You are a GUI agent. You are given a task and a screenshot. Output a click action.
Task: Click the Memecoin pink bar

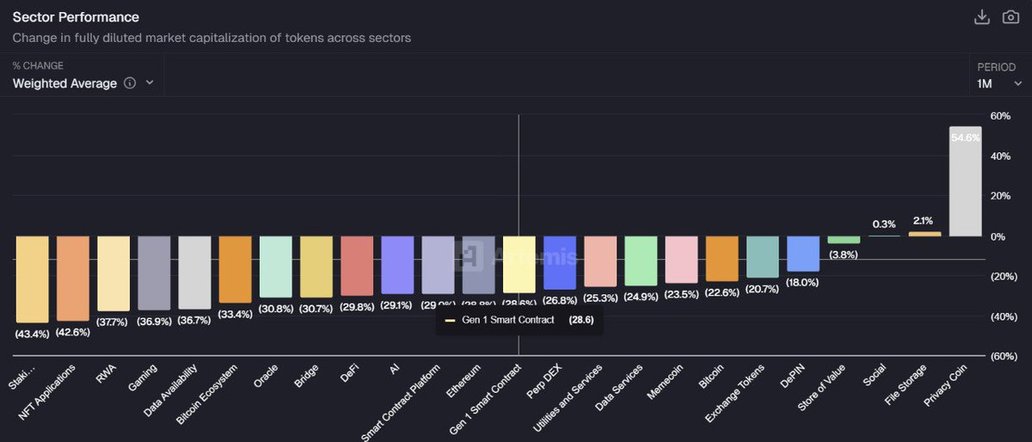pyautogui.click(x=681, y=259)
